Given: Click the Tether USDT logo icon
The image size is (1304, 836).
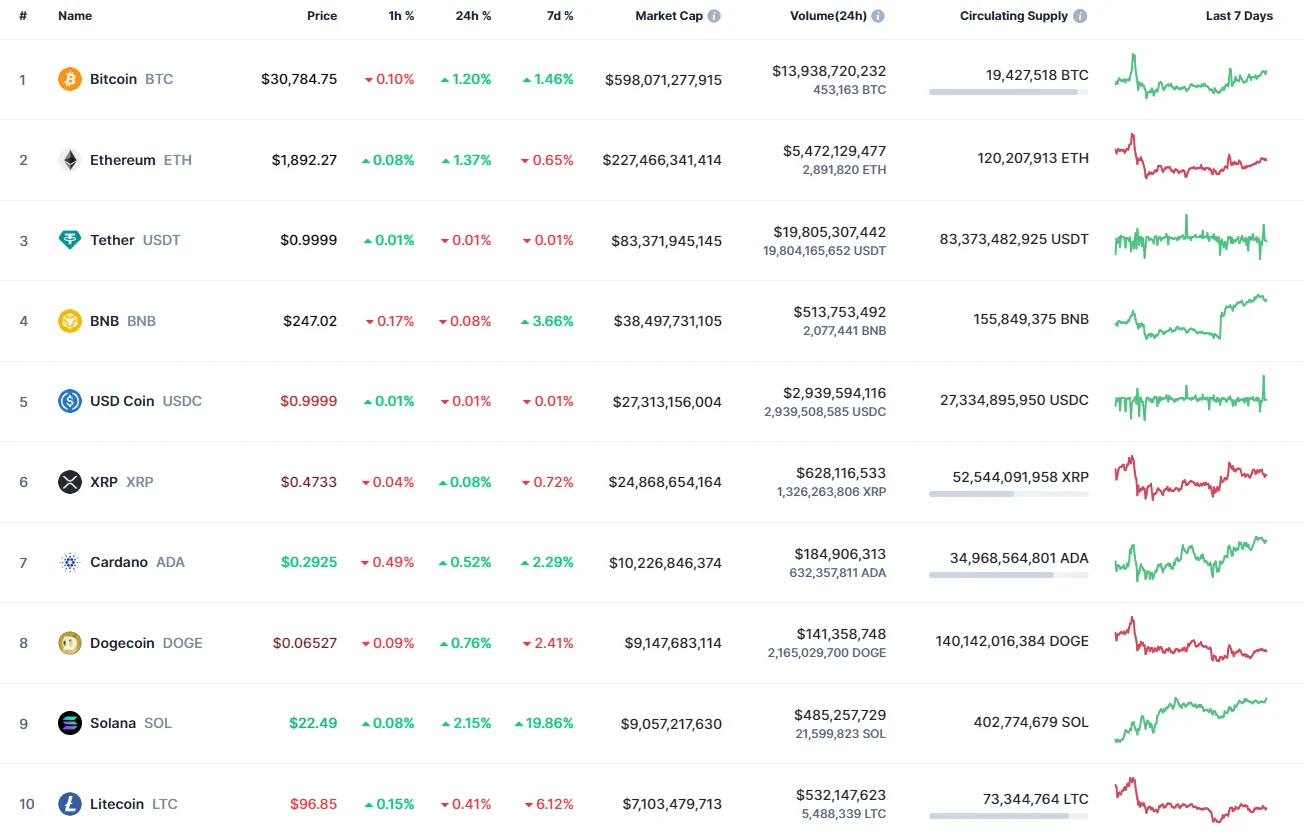Looking at the screenshot, I should 68,240.
